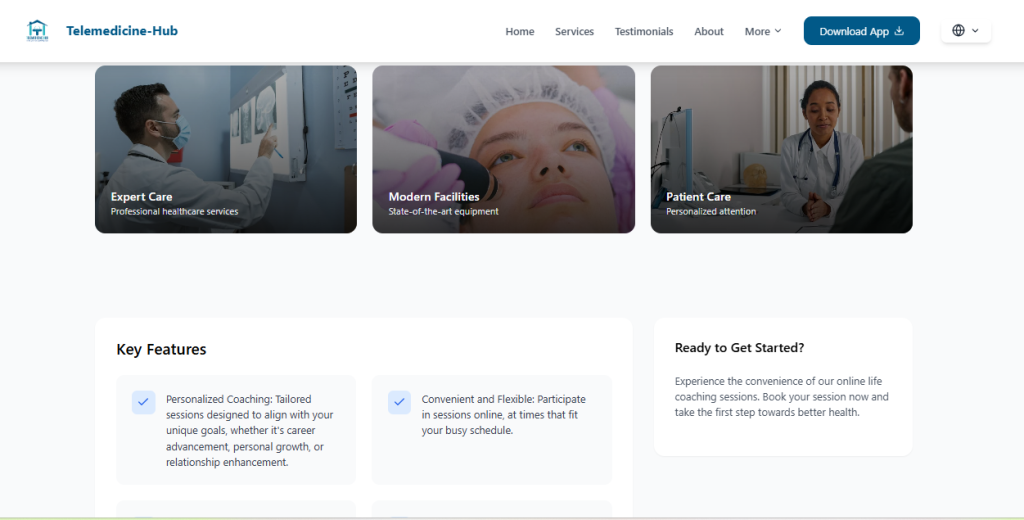Go to the Home menu item

pyautogui.click(x=519, y=32)
